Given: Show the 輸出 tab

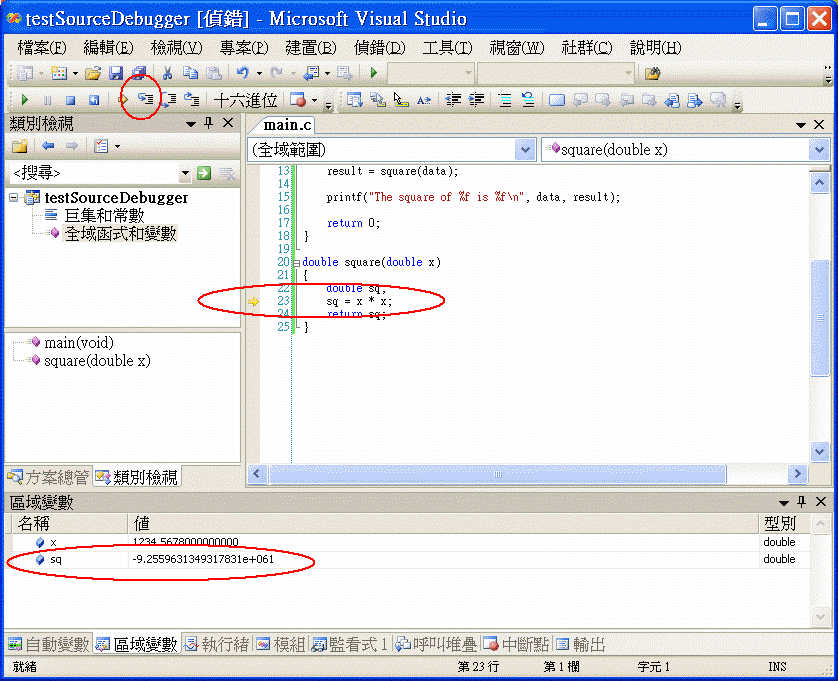Looking at the screenshot, I should click(x=581, y=644).
